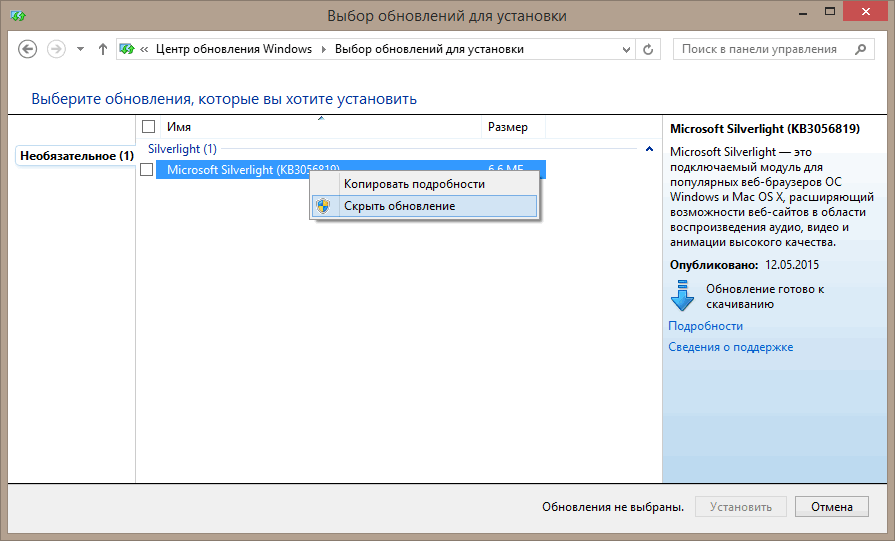Open the Подробности link
The width and height of the screenshot is (895, 541).
(x=705, y=326)
